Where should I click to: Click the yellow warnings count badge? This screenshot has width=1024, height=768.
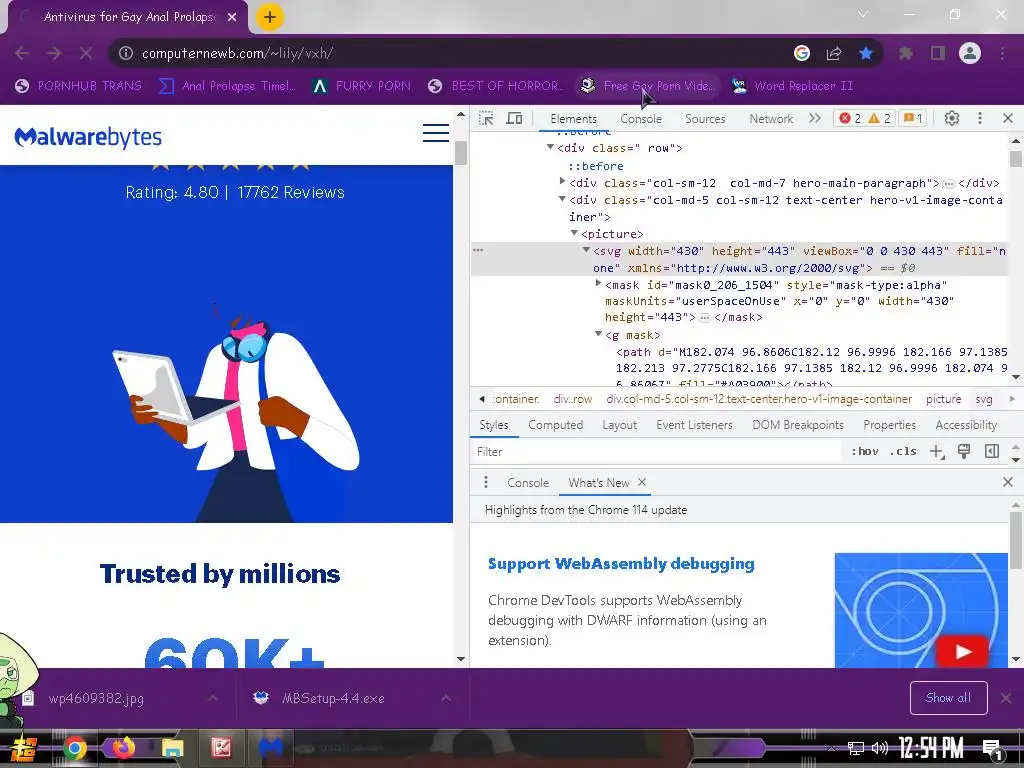tap(880, 118)
